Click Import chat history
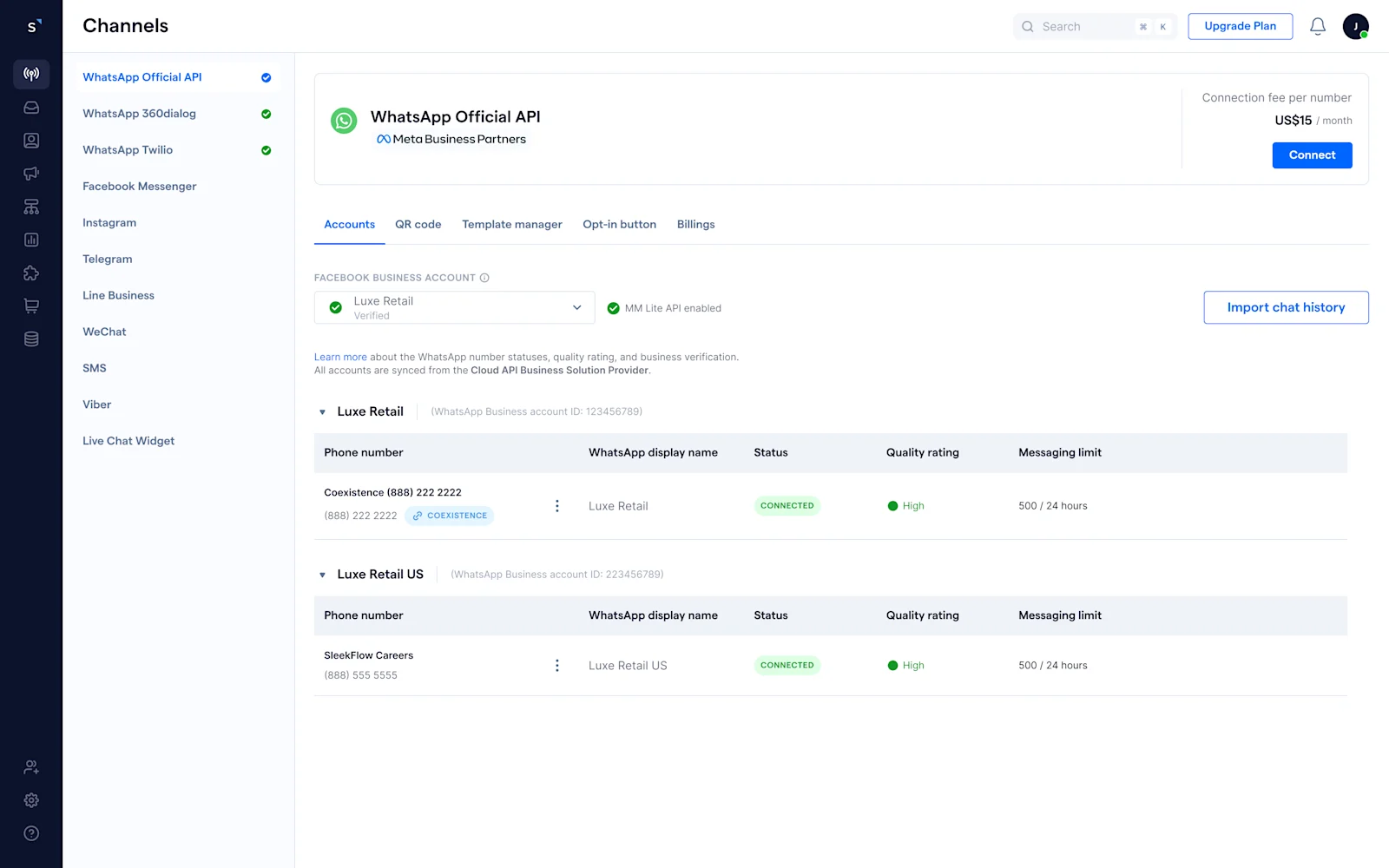This screenshot has height=868, width=1389. coord(1286,307)
